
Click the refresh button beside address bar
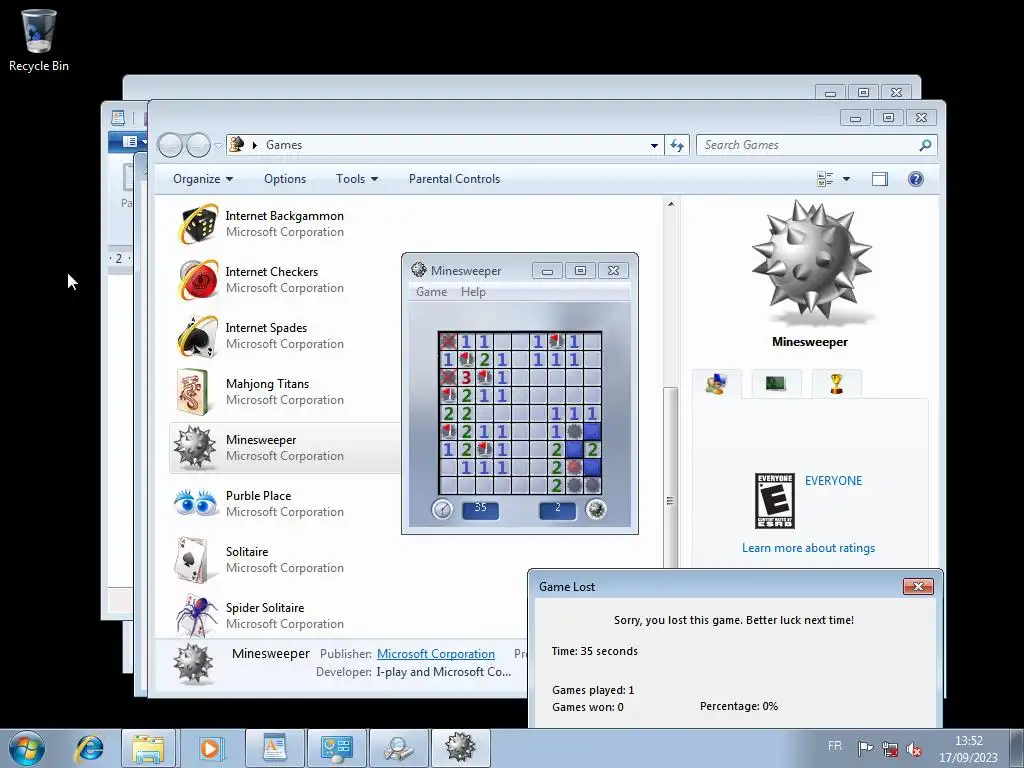[x=677, y=145]
